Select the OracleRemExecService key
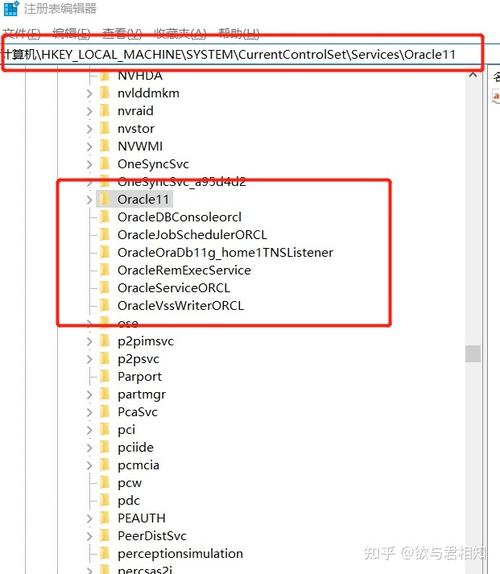Image resolution: width=500 pixels, height=574 pixels. pyautogui.click(x=184, y=270)
